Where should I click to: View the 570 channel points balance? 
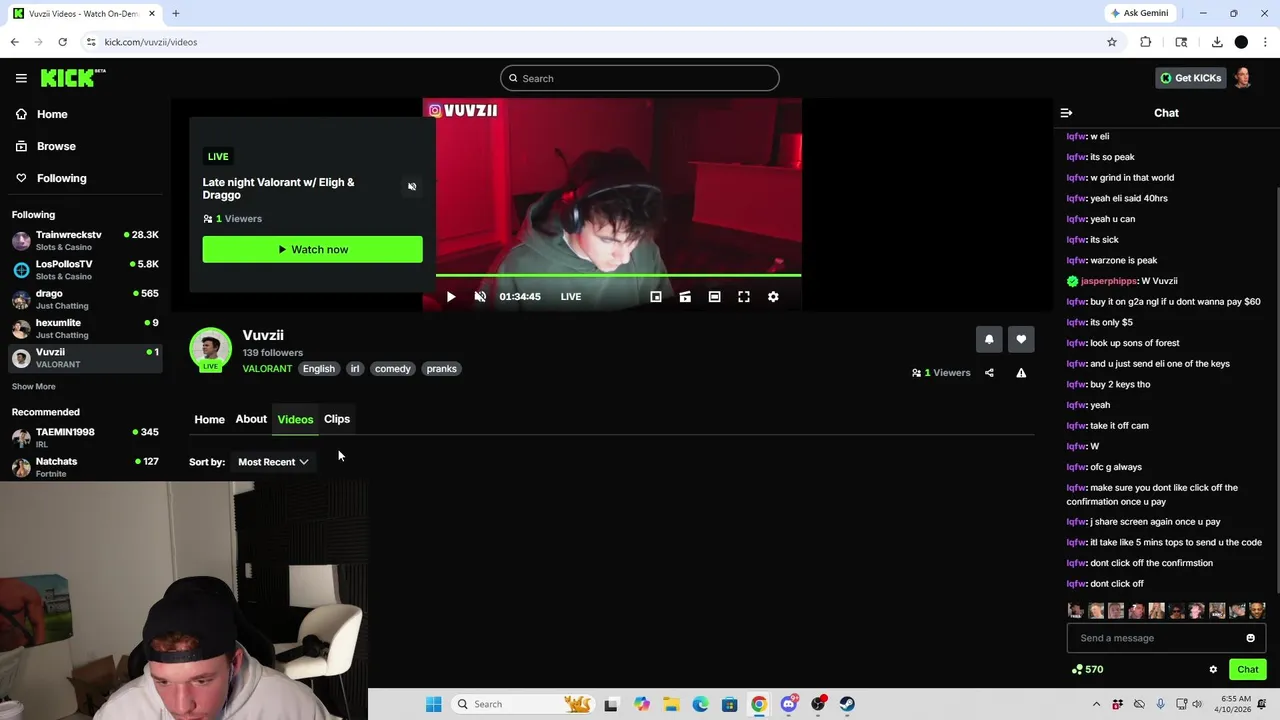(x=1087, y=670)
